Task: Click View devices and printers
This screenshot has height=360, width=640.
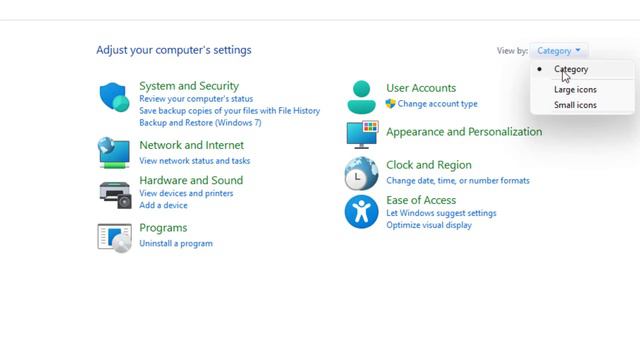Action: click(x=186, y=193)
